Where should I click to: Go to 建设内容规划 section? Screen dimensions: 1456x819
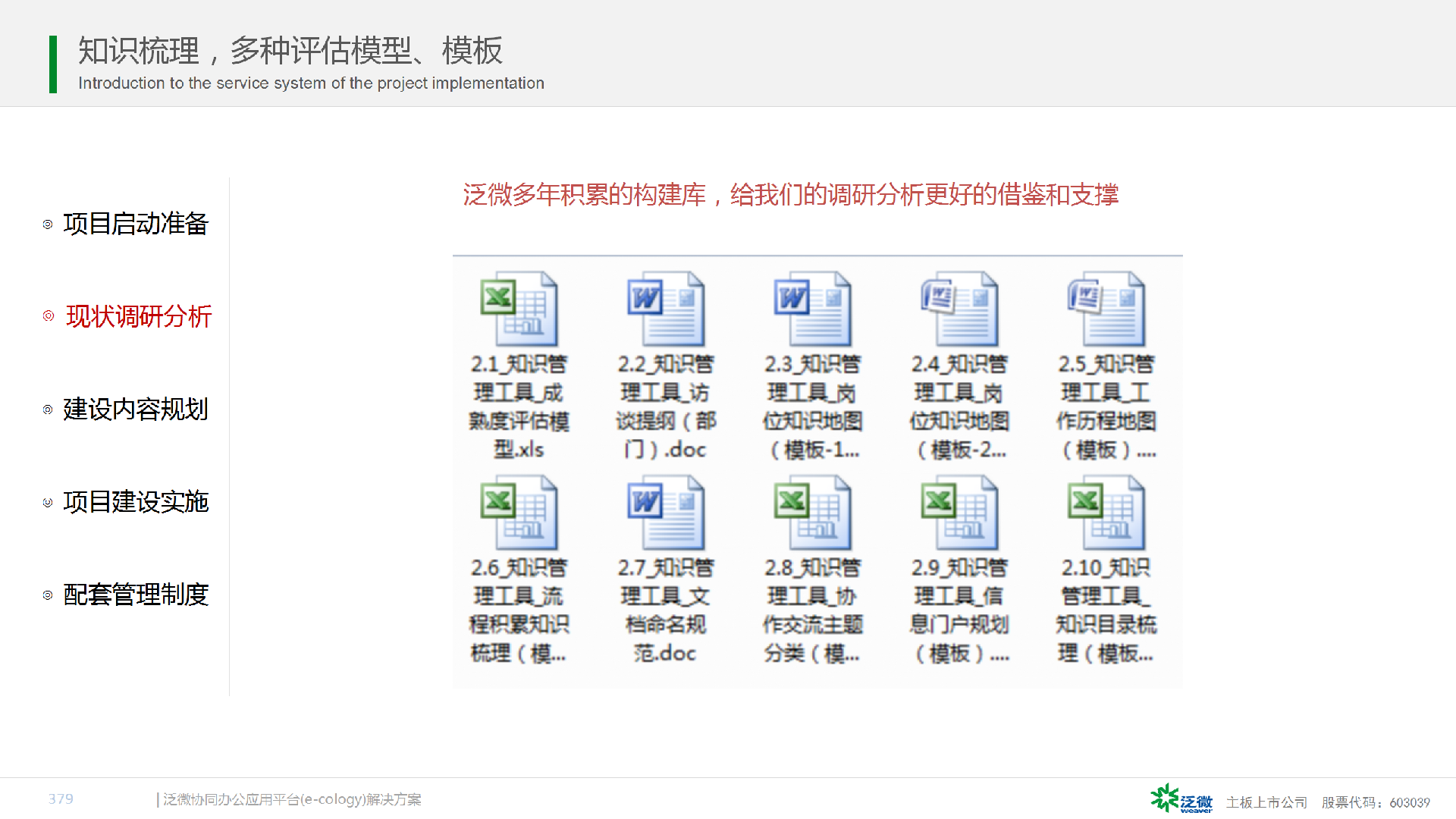135,409
